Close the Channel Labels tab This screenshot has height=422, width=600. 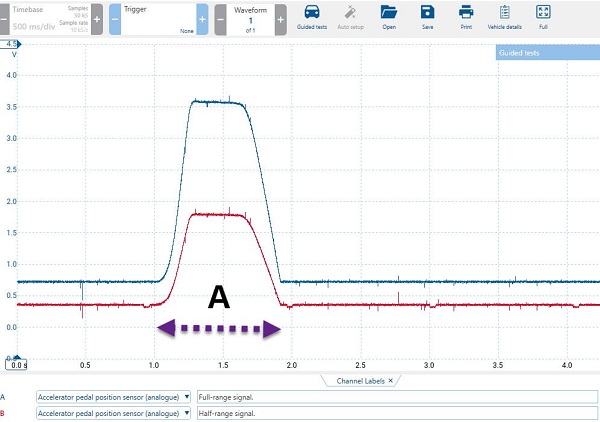pos(391,381)
